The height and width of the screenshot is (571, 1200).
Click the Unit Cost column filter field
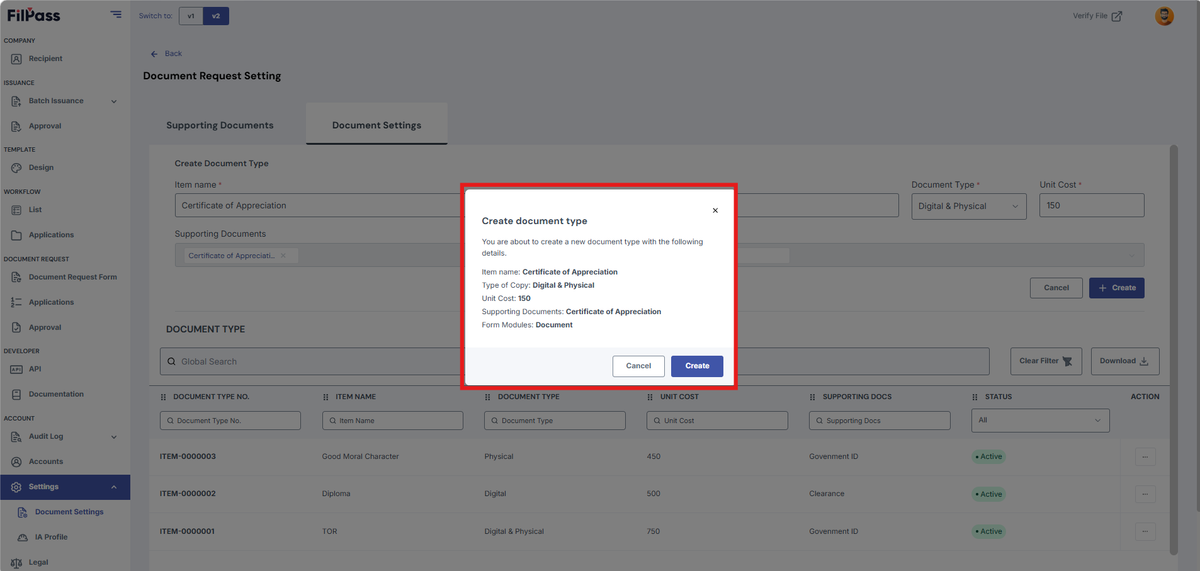[x=717, y=421]
